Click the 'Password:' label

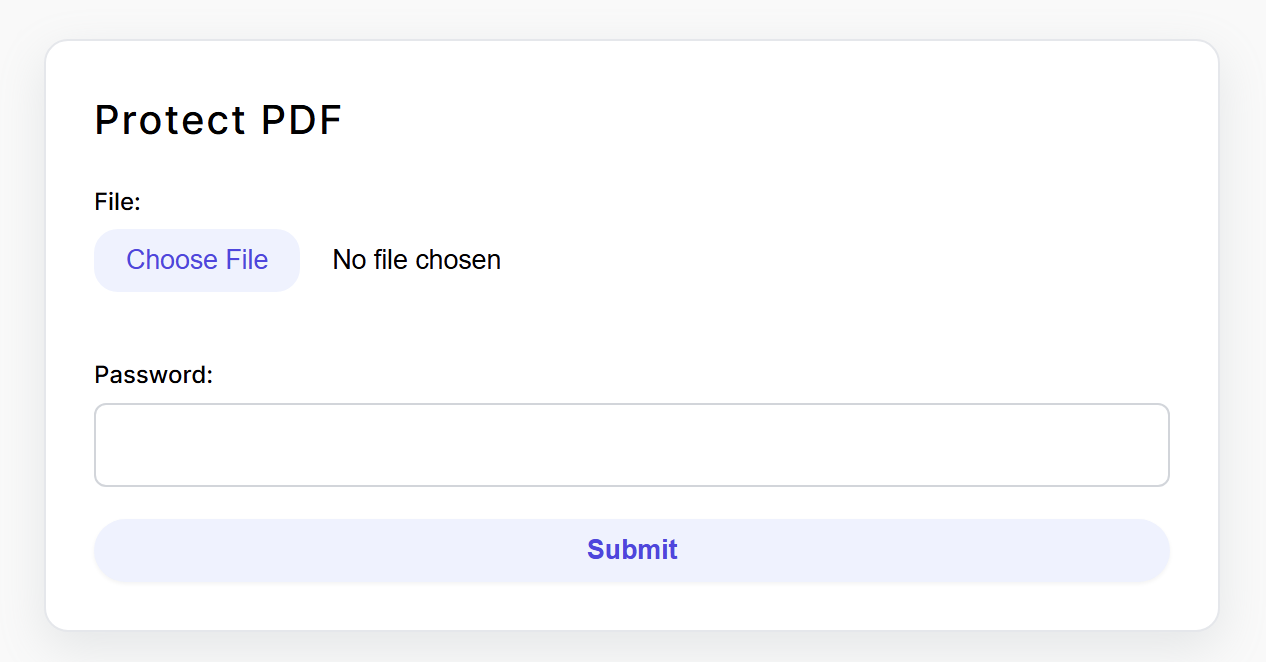tap(153, 374)
